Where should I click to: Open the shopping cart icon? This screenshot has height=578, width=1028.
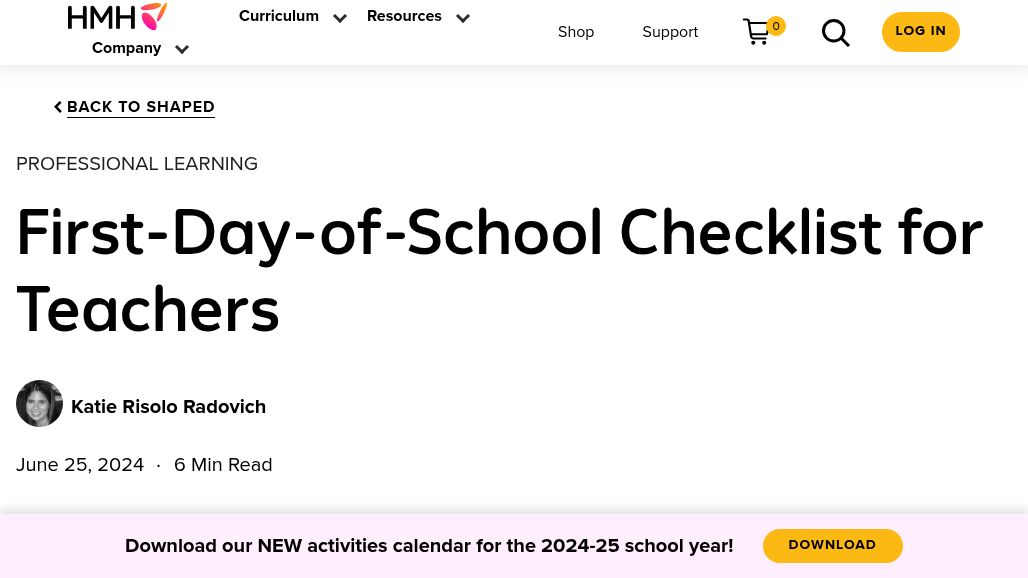[756, 31]
